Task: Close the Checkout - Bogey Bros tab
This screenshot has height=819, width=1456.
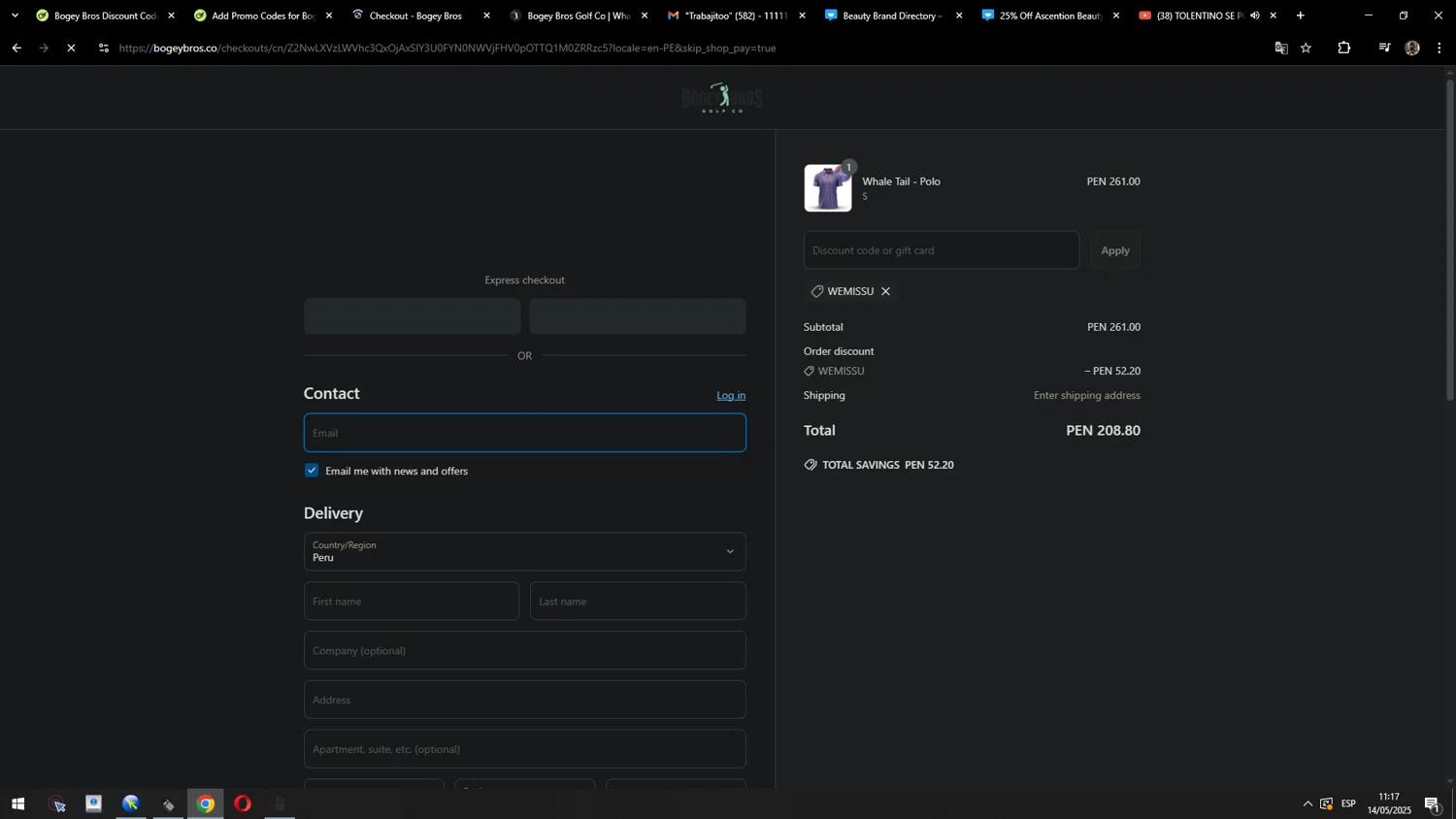Action: point(486,16)
